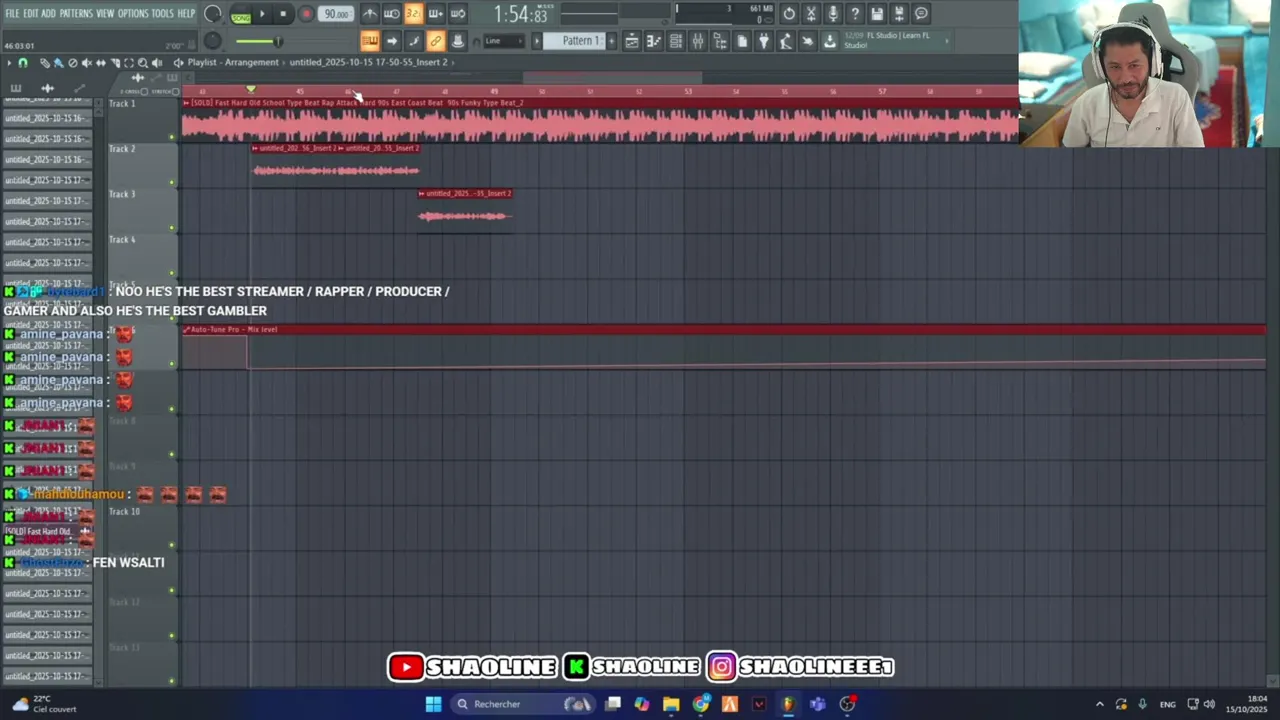Toggle the link/multilink controllers icon

tap(436, 41)
